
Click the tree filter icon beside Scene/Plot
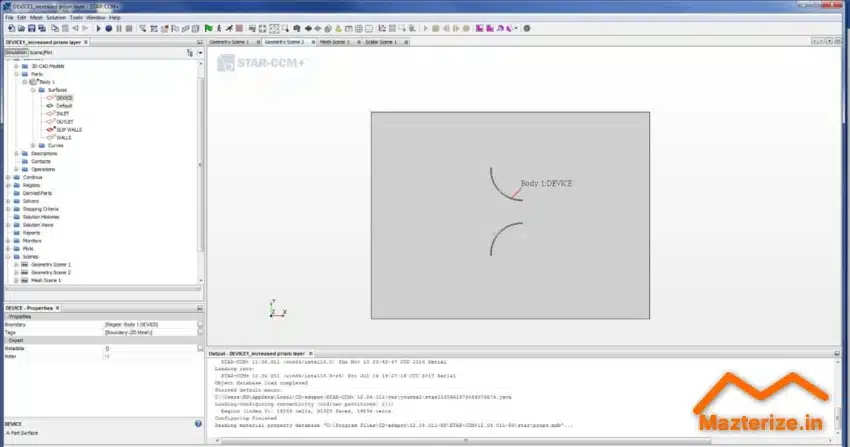coord(190,53)
